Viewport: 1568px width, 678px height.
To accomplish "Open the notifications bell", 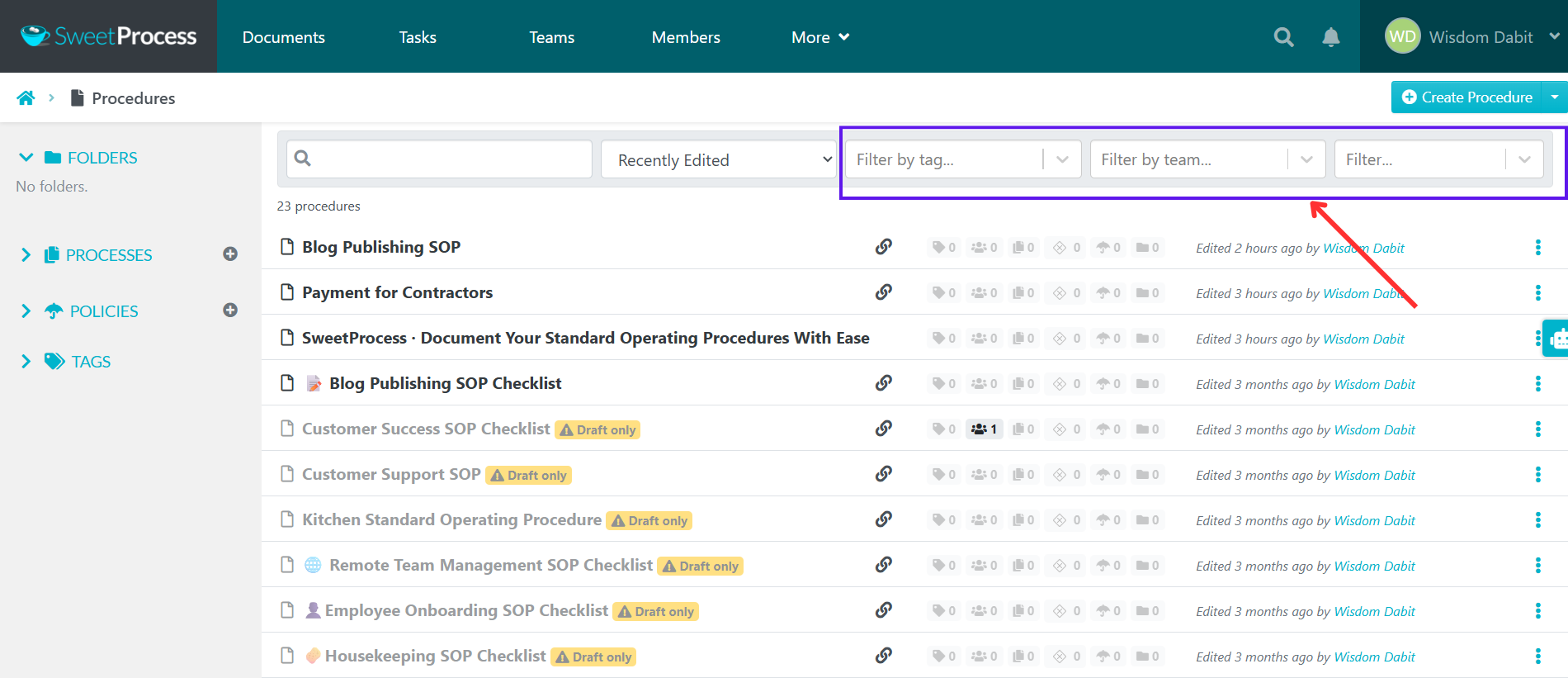I will [1330, 37].
